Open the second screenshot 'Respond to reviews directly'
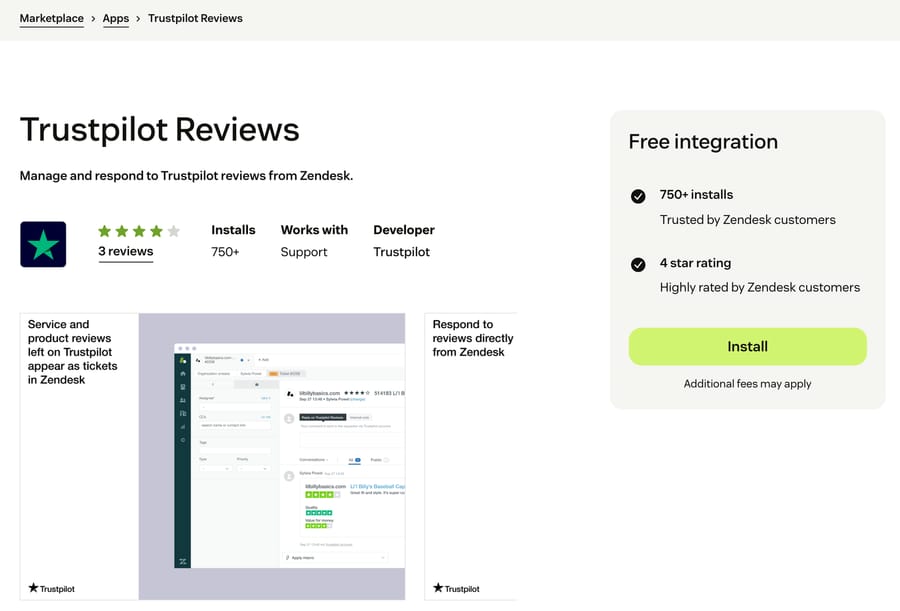 coord(471,457)
